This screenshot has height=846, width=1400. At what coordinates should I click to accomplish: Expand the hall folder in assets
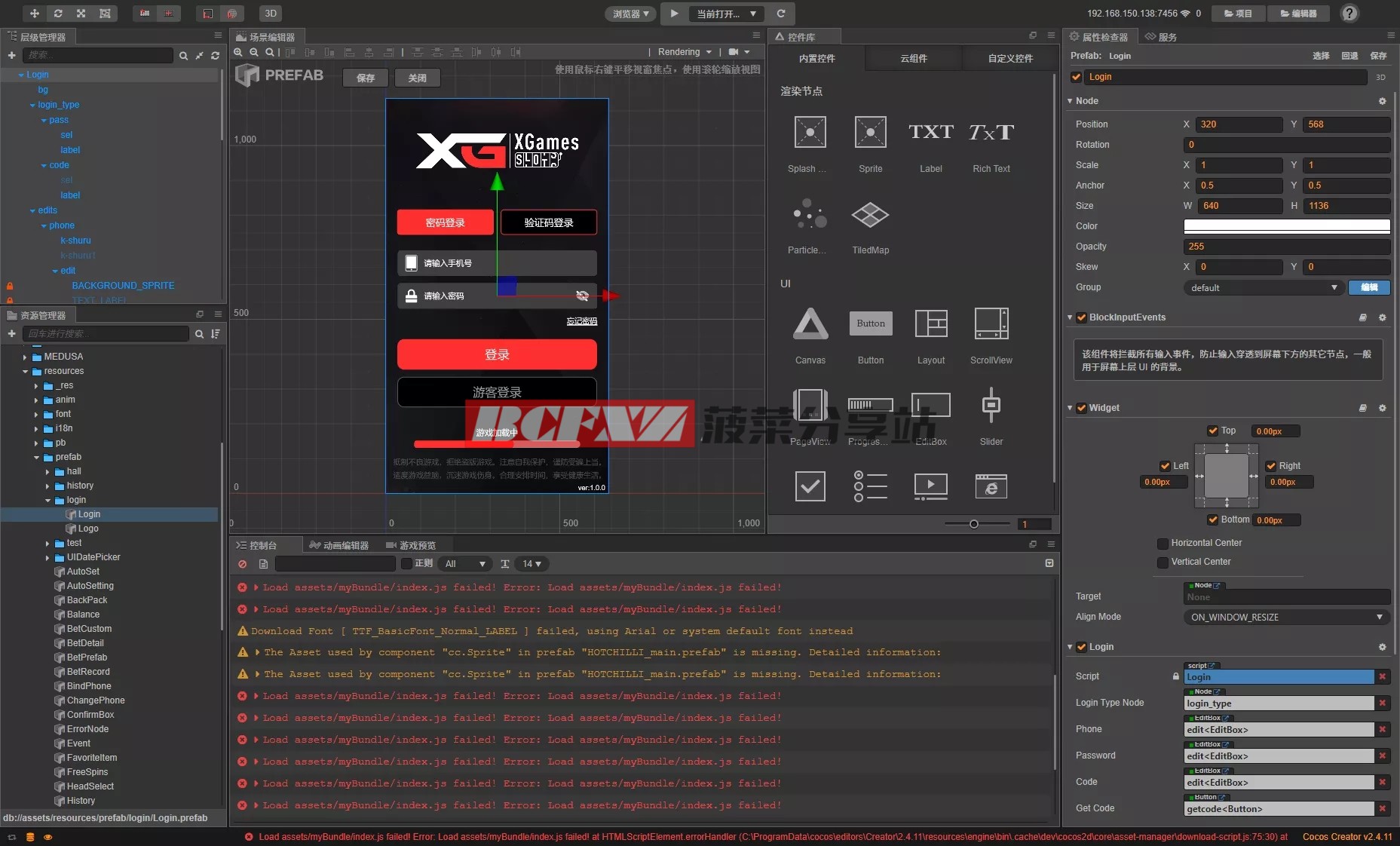pyautogui.click(x=47, y=471)
